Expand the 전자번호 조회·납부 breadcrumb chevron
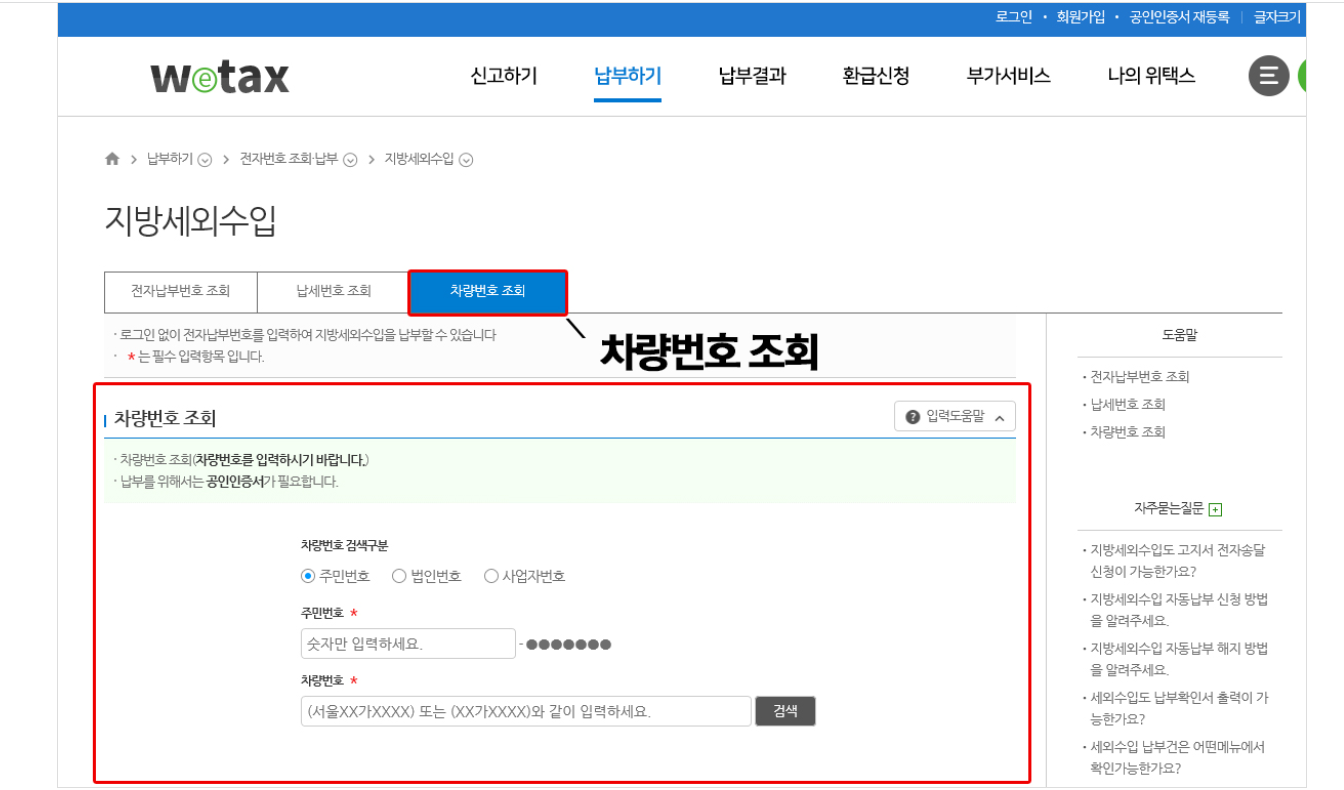 (x=350, y=160)
